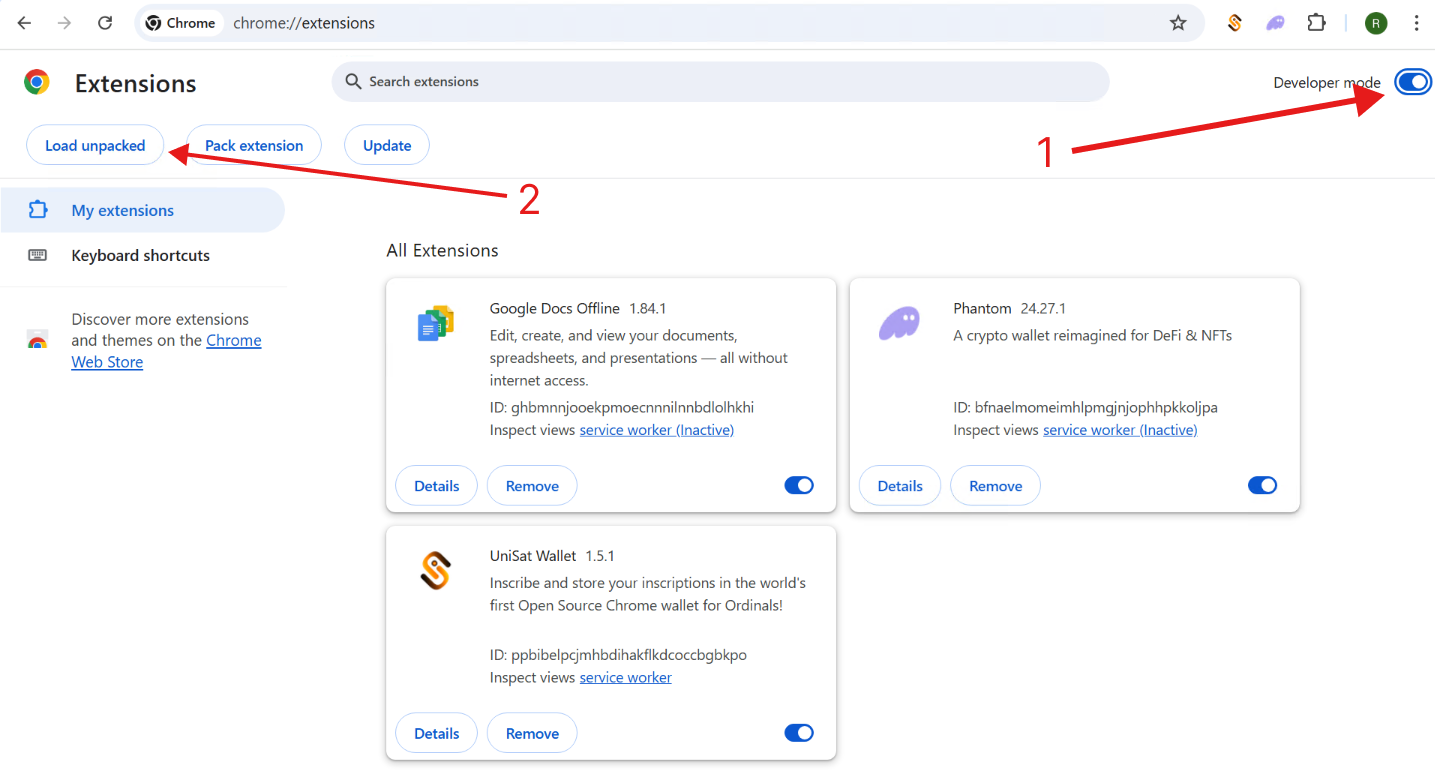Open Chrome three-dot menu
Screen dimensions: 1435x773
point(1416,23)
